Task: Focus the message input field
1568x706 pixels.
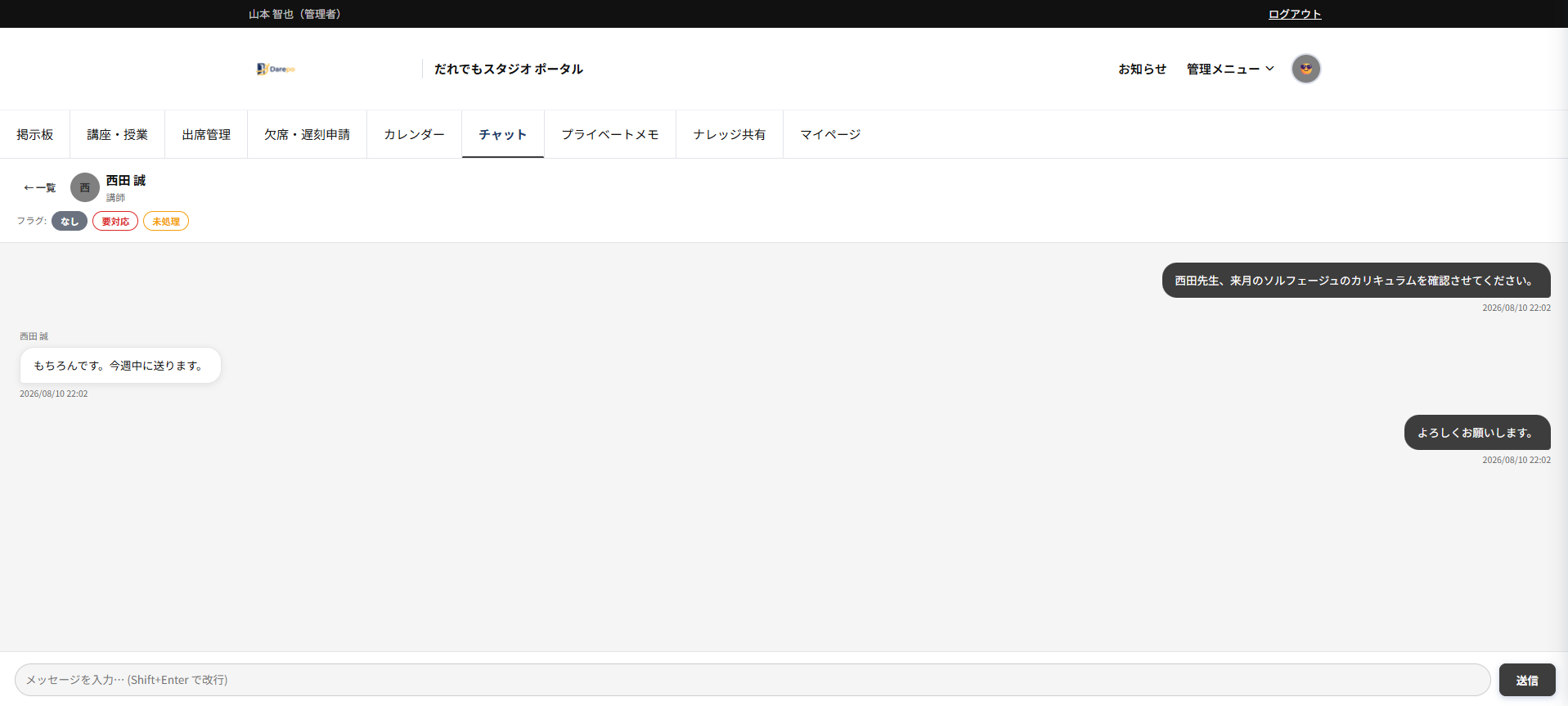Action: coord(753,680)
